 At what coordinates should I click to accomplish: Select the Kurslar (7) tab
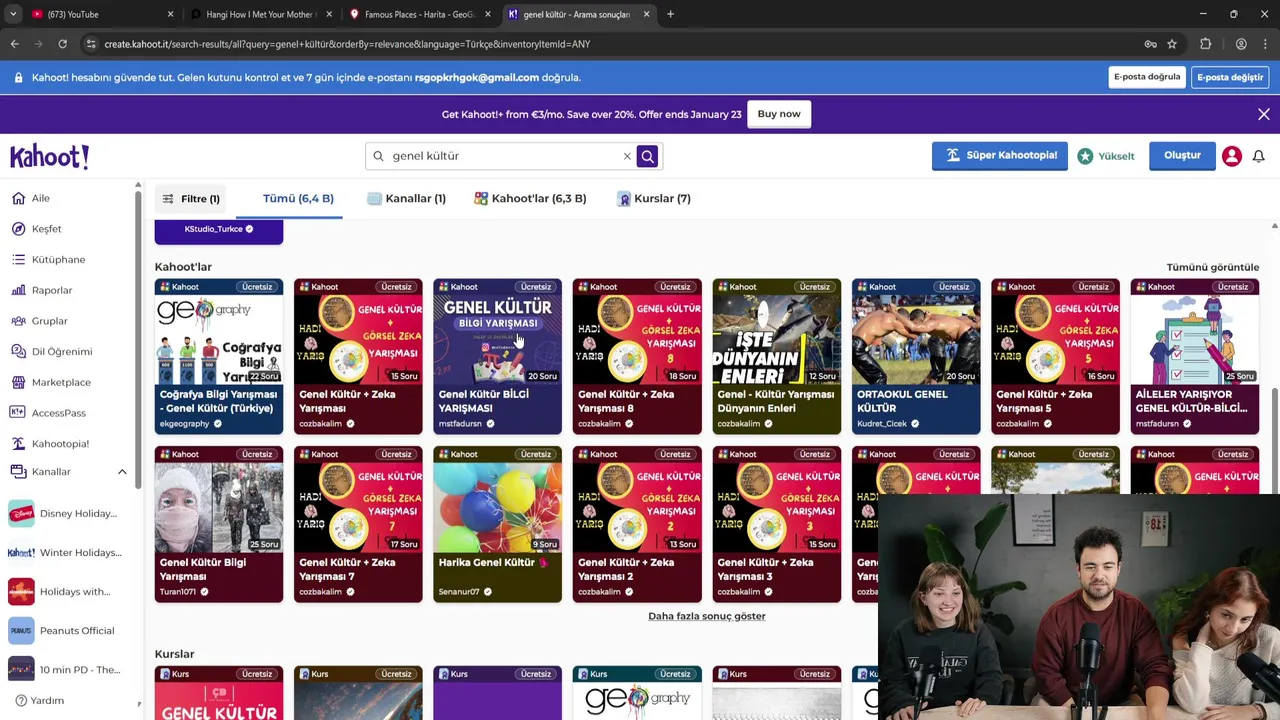pyautogui.click(x=654, y=198)
